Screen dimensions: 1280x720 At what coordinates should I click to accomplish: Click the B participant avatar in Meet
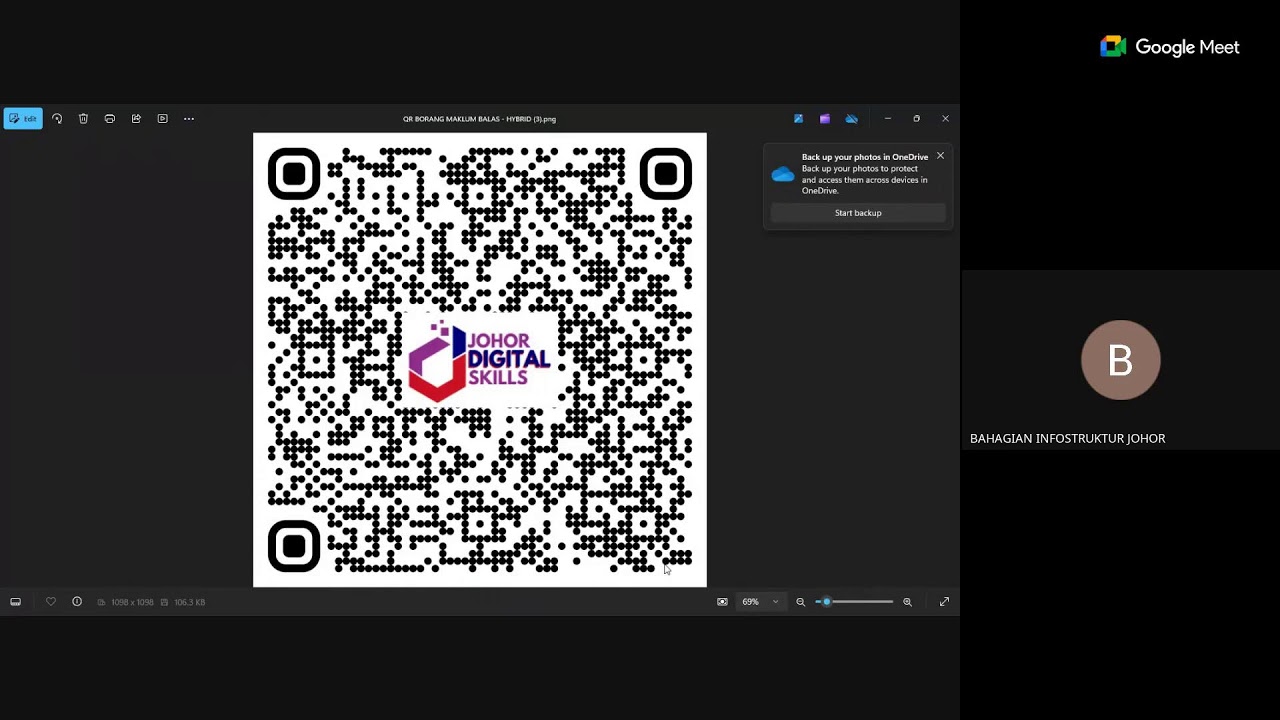[x=1121, y=360]
